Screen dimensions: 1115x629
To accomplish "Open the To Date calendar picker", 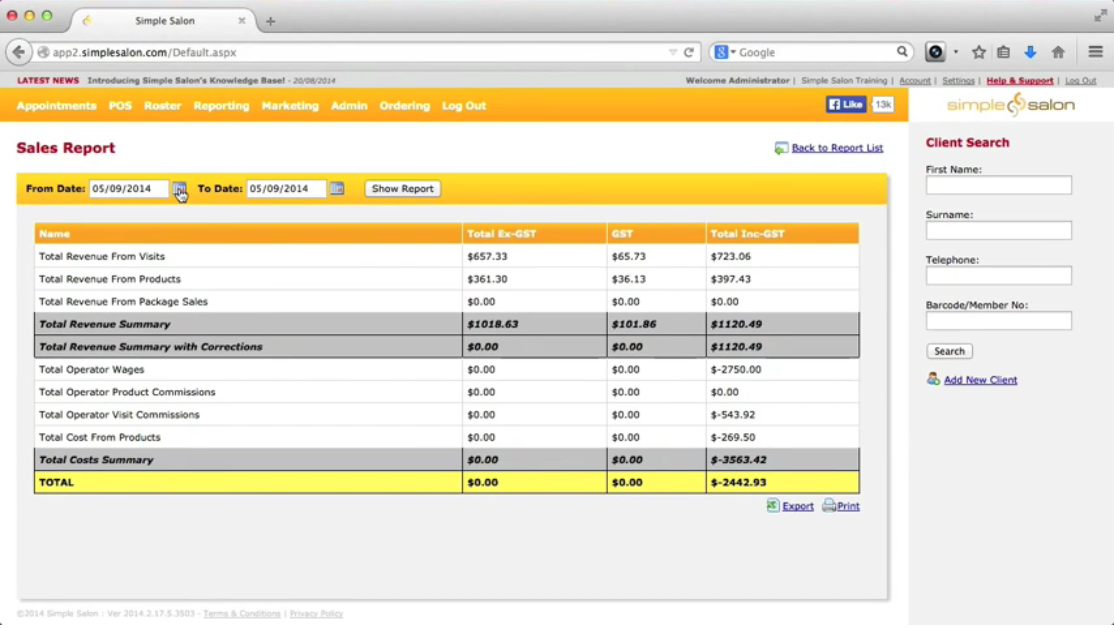I will click(x=337, y=189).
